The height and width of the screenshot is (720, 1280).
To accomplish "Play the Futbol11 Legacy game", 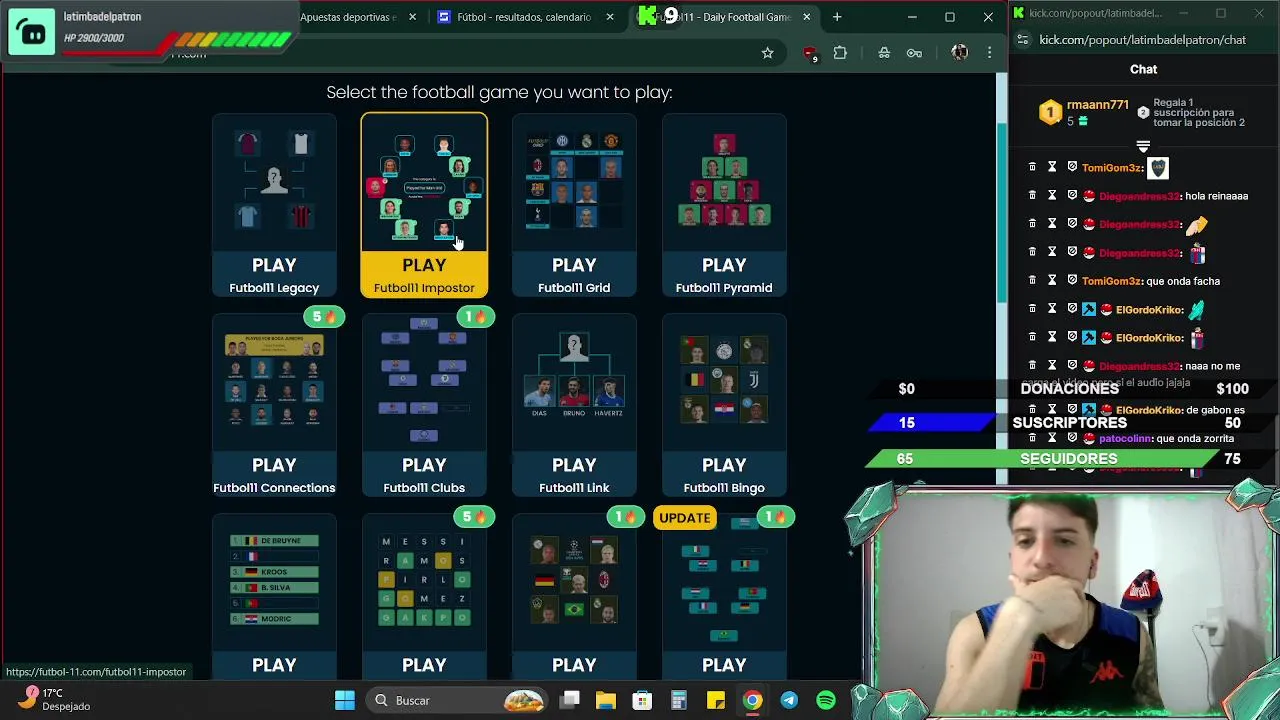I will click(x=274, y=205).
